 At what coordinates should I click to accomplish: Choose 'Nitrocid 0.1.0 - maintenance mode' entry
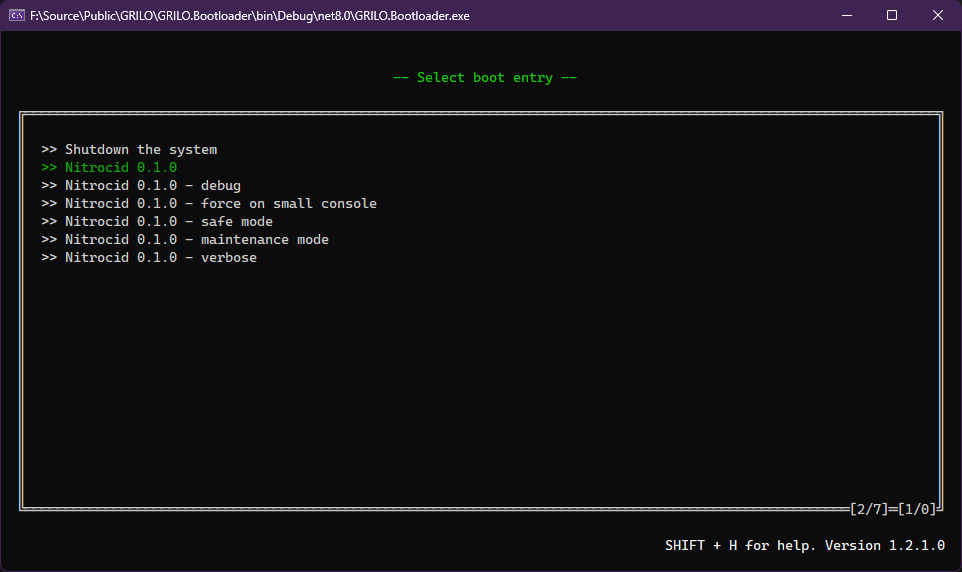point(197,240)
